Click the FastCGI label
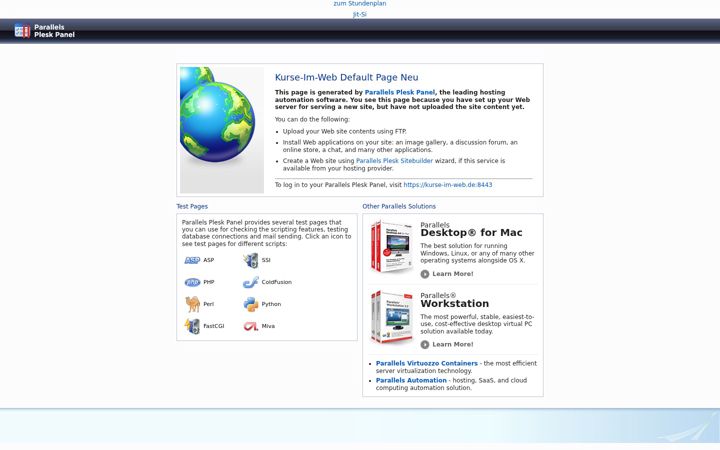 point(214,326)
